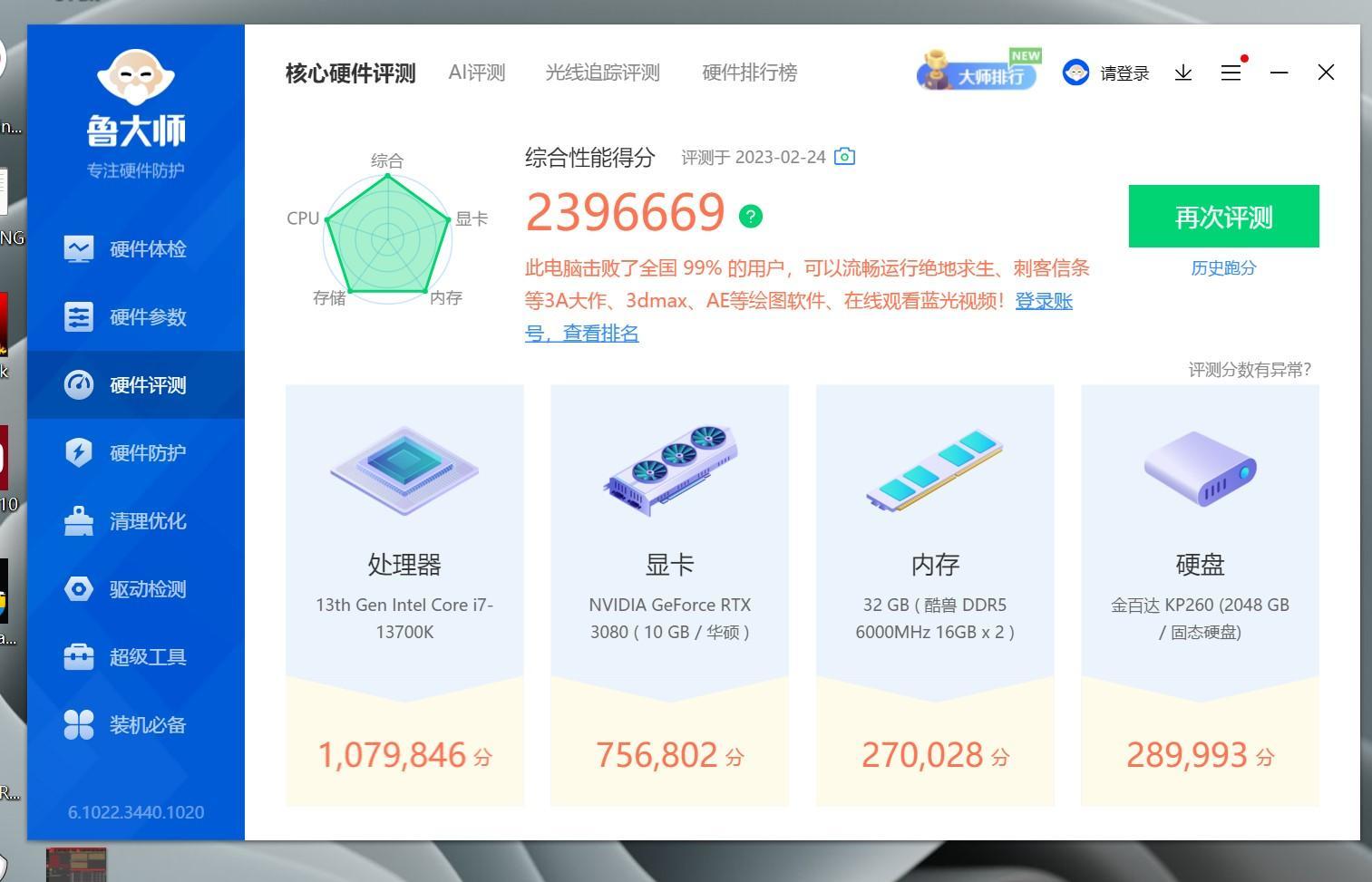This screenshot has width=1372, height=882.
Task: Open the 硬件排行榜 ranking tab
Action: (x=750, y=73)
